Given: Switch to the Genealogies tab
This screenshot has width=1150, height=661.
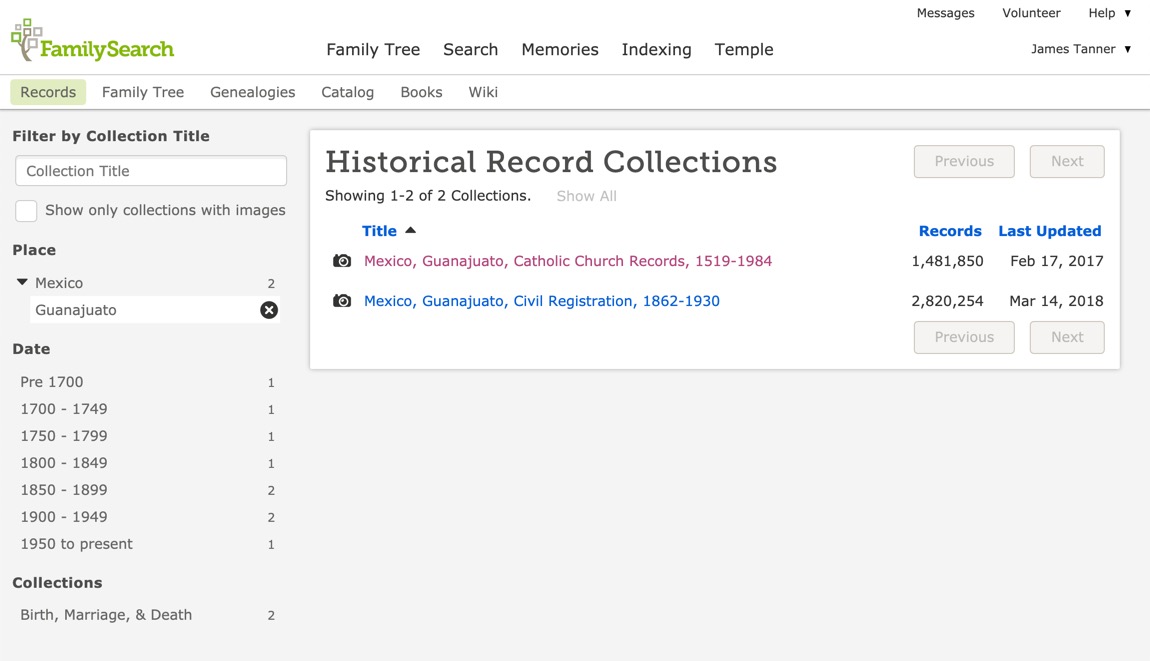Looking at the screenshot, I should [x=252, y=92].
